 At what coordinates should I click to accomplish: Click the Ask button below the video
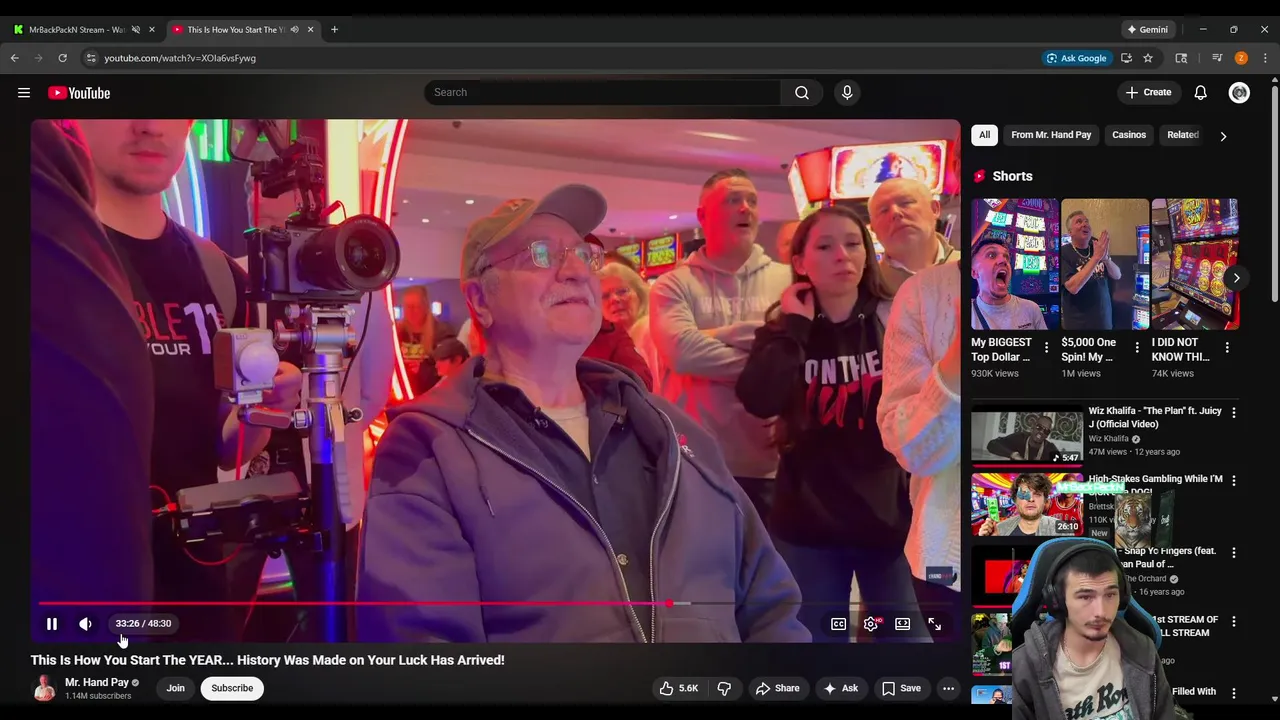point(840,688)
